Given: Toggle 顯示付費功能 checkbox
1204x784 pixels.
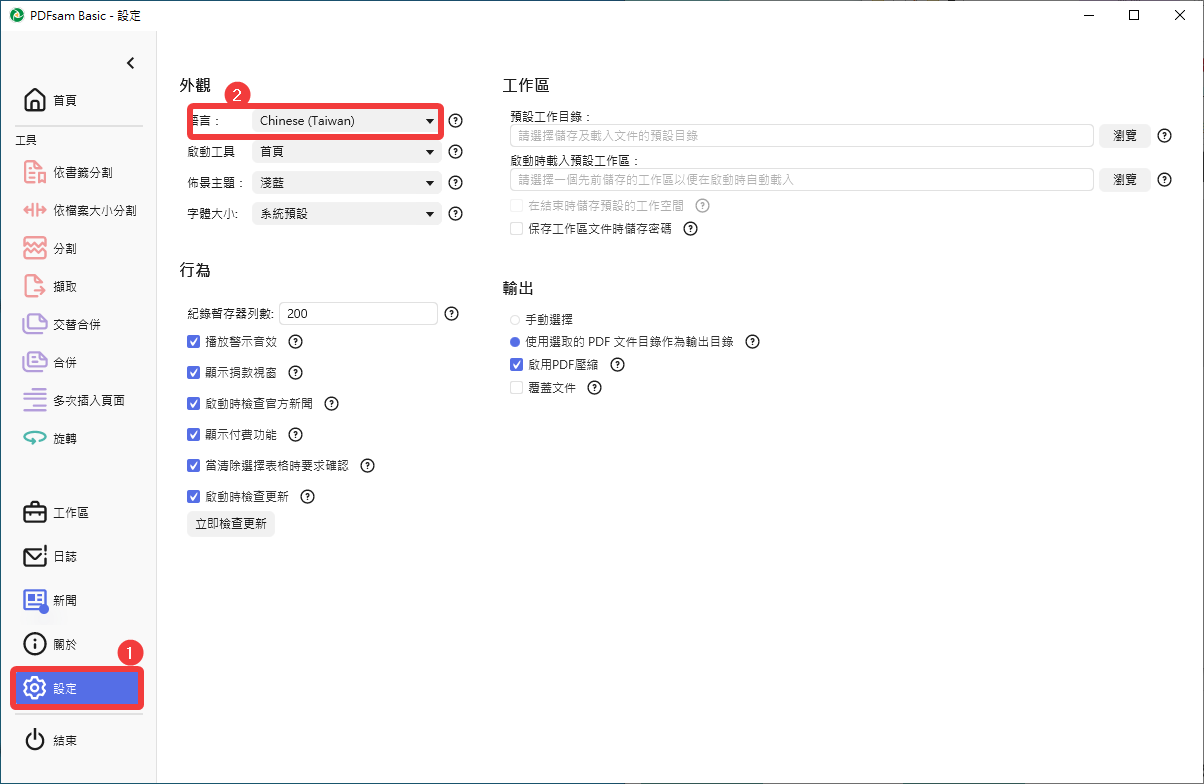Looking at the screenshot, I should [194, 435].
